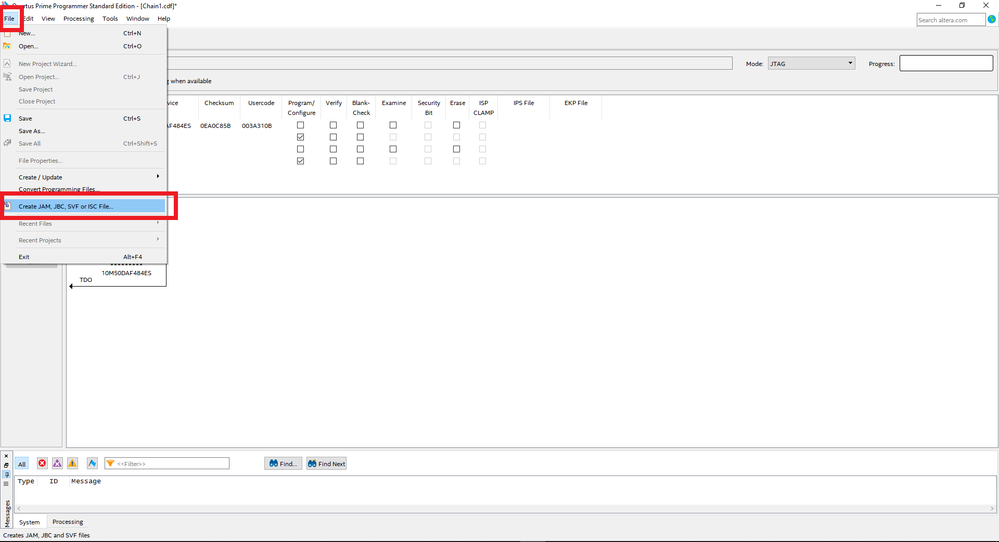Click the Checksum column header
This screenshot has height=542, width=999.
coord(219,103)
